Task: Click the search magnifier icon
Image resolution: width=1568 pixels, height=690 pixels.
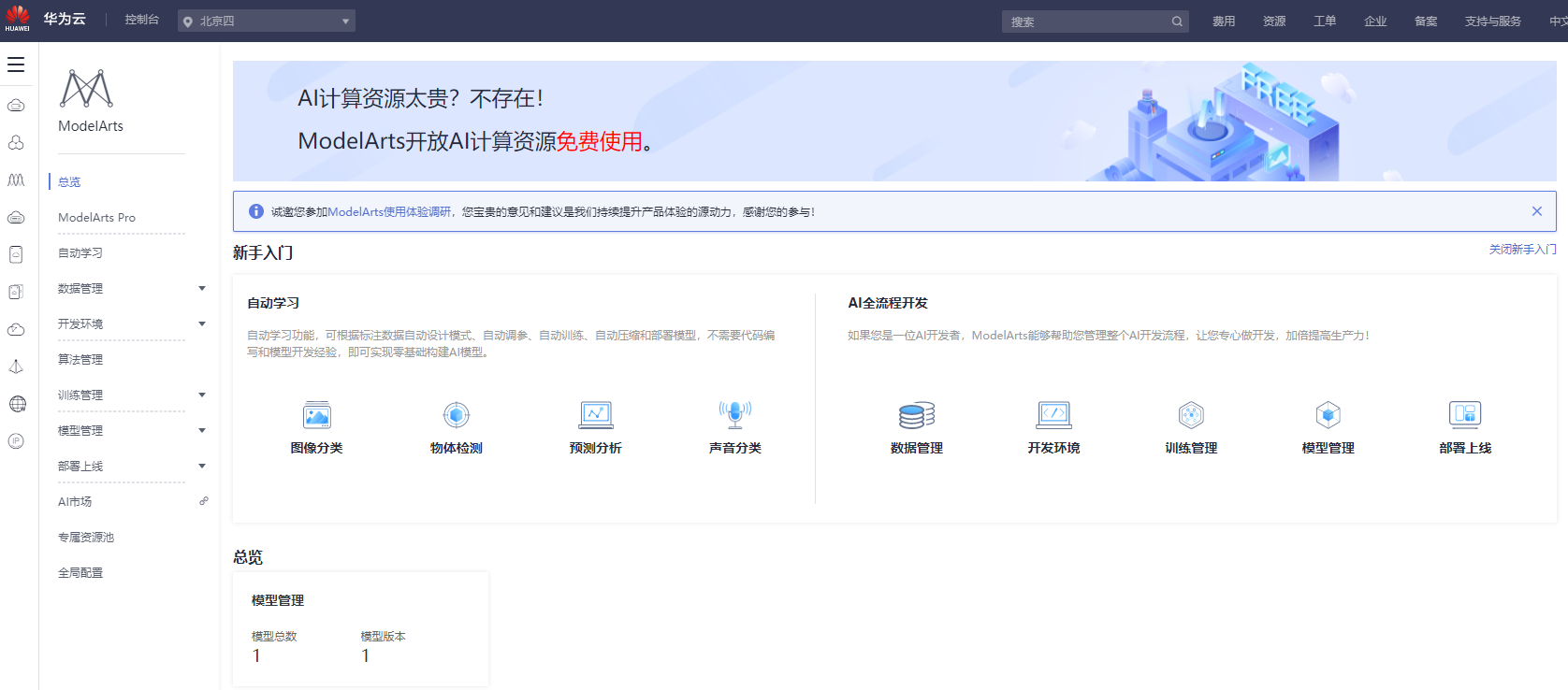Action: (x=1177, y=22)
